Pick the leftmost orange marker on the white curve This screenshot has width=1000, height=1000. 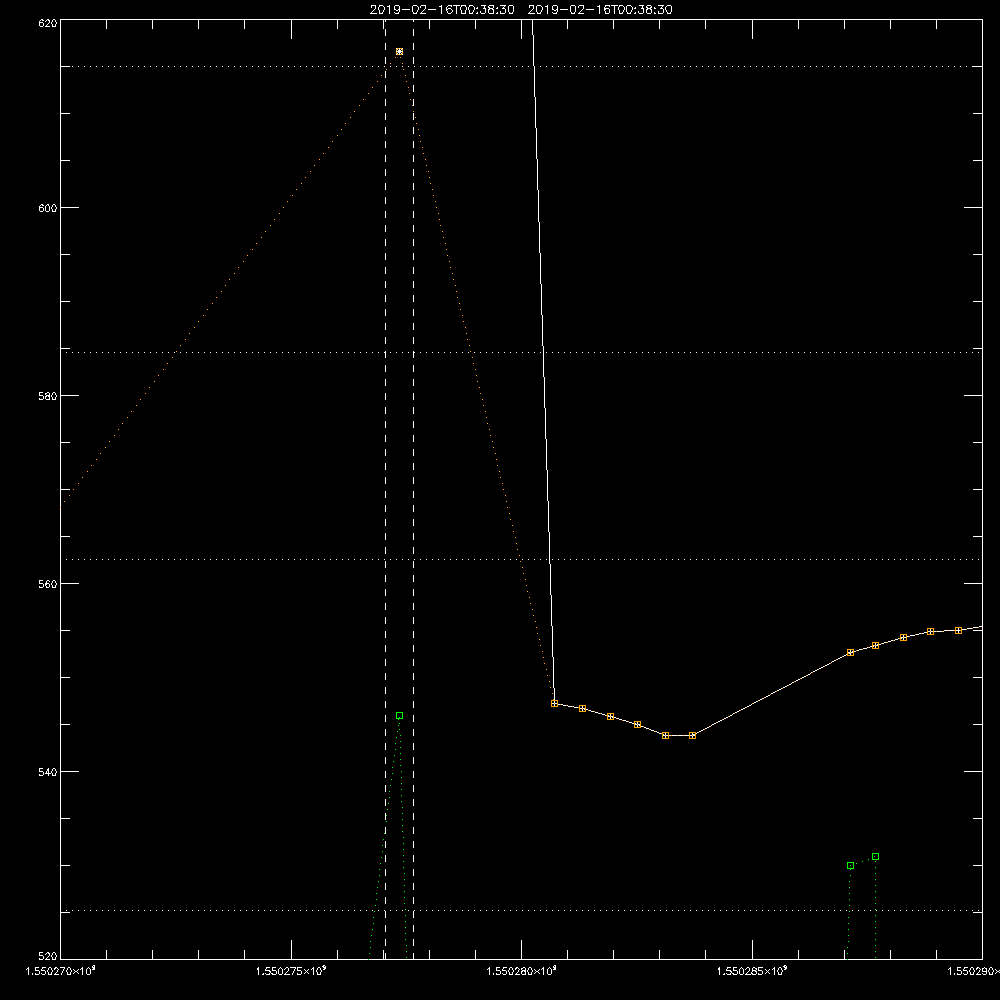click(554, 703)
